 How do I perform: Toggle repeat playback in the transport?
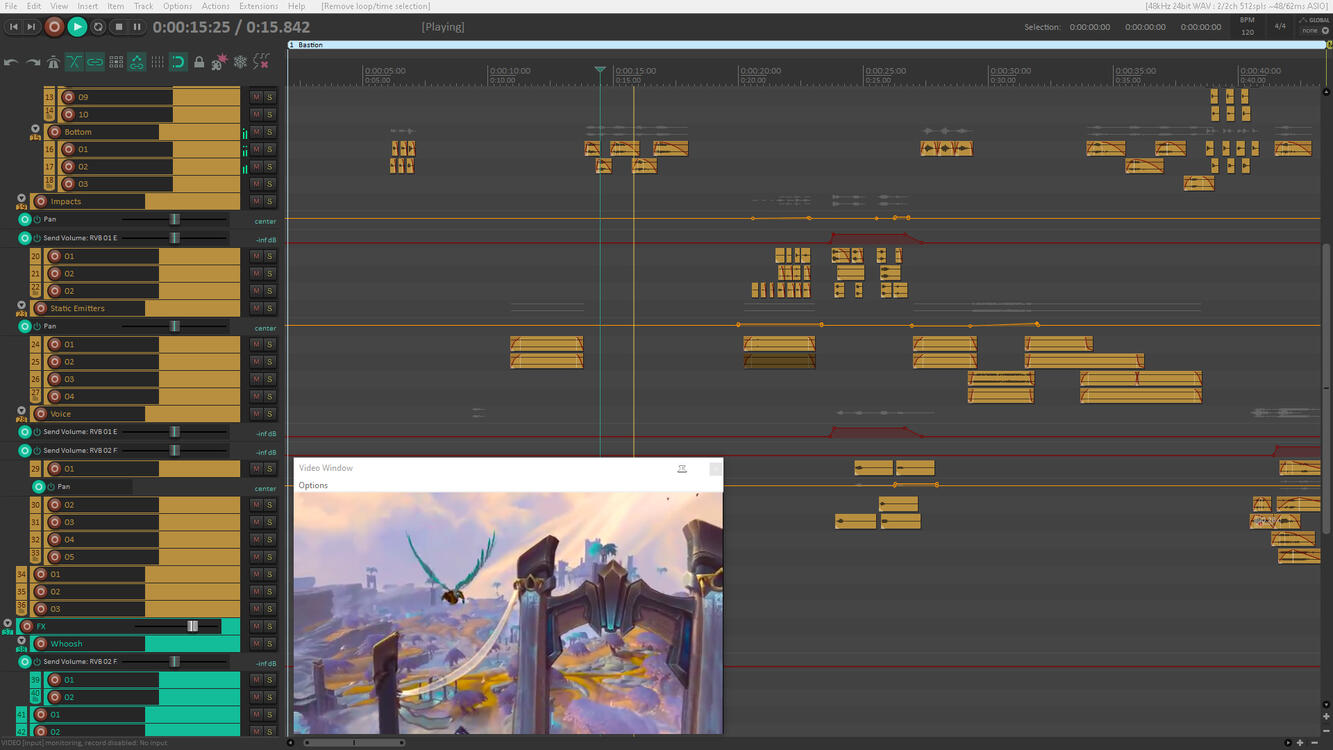[99, 27]
